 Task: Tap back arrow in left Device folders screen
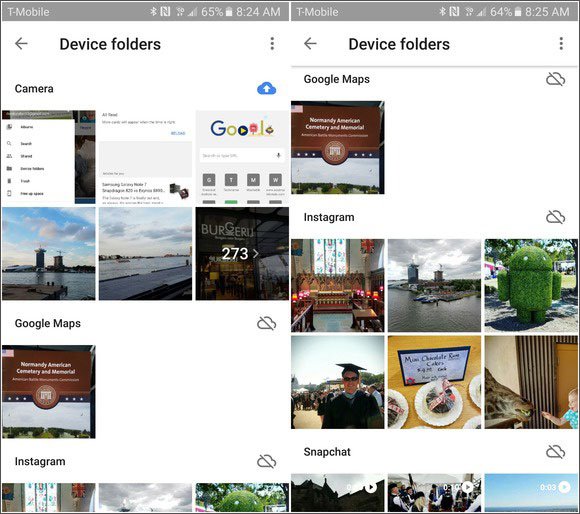click(x=21, y=44)
